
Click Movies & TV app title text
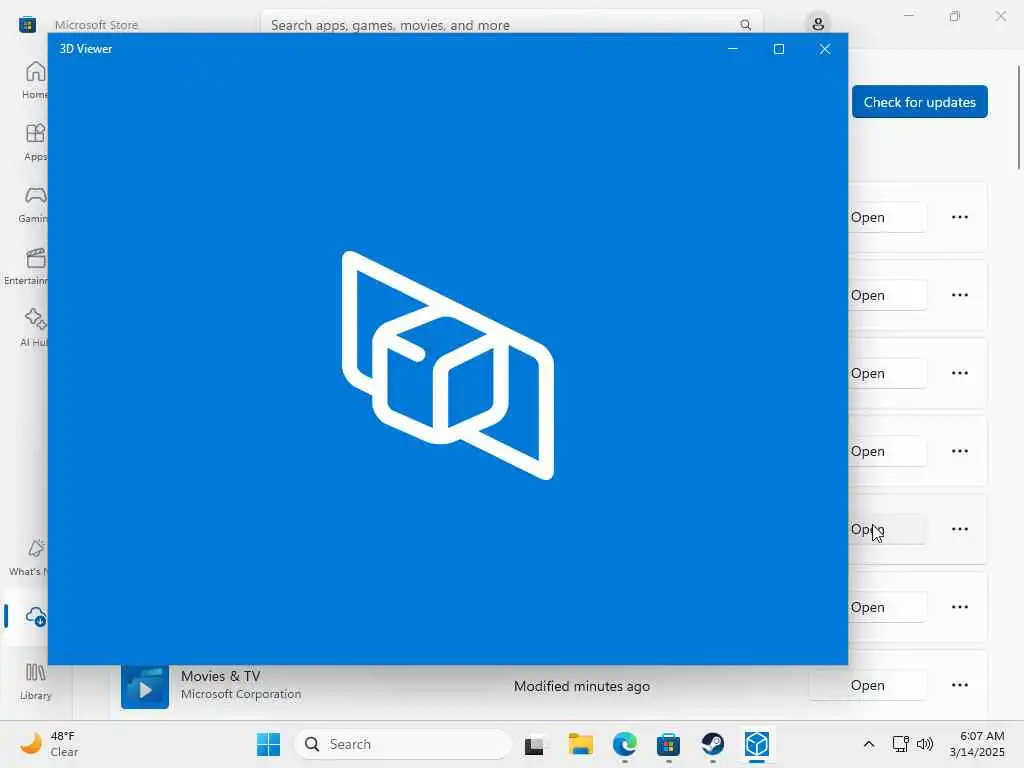pyautogui.click(x=221, y=676)
